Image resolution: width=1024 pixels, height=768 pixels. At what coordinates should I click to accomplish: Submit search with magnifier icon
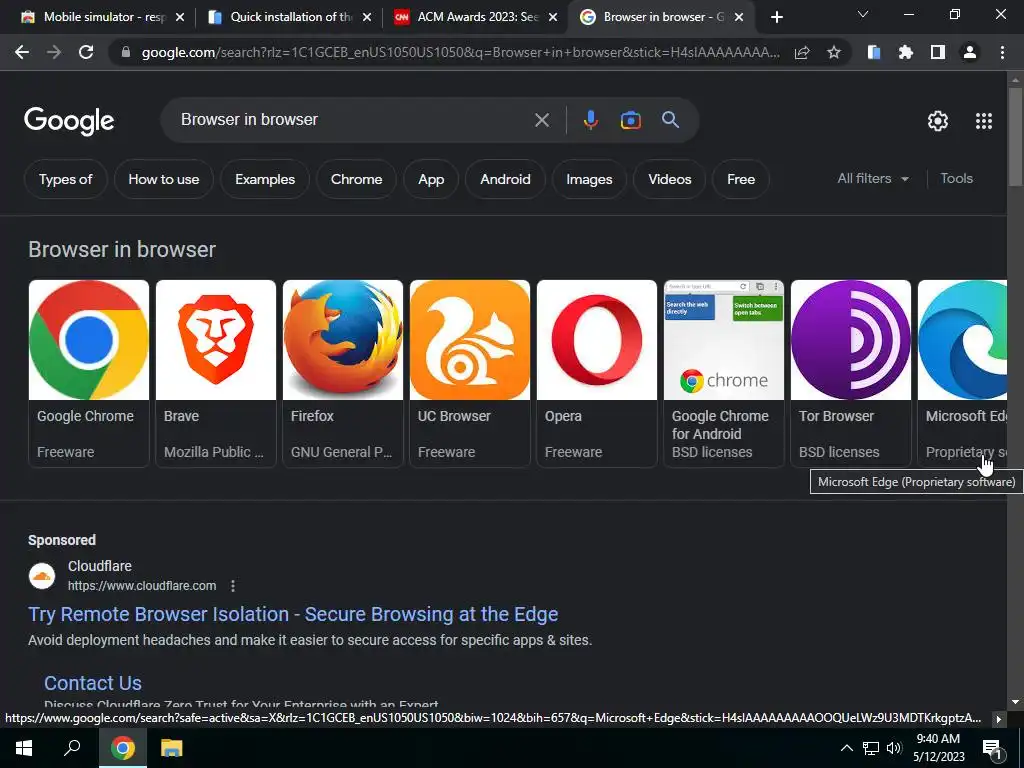pos(670,120)
